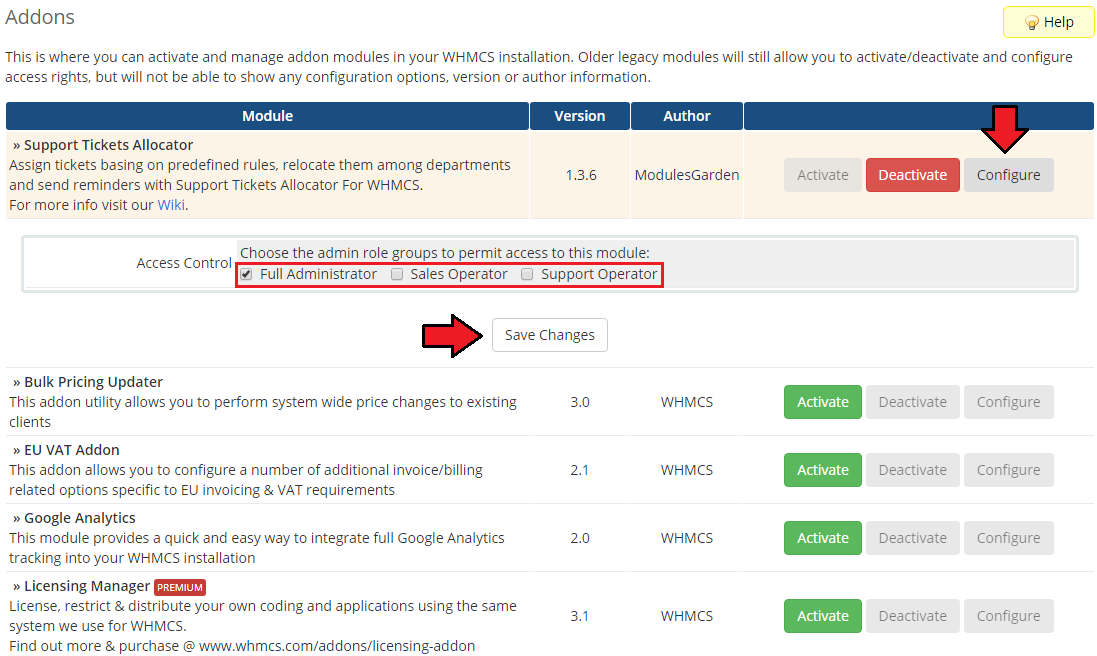Click WHMCS author in Bulk Pricing Updater row
1097x656 pixels.
pos(687,402)
